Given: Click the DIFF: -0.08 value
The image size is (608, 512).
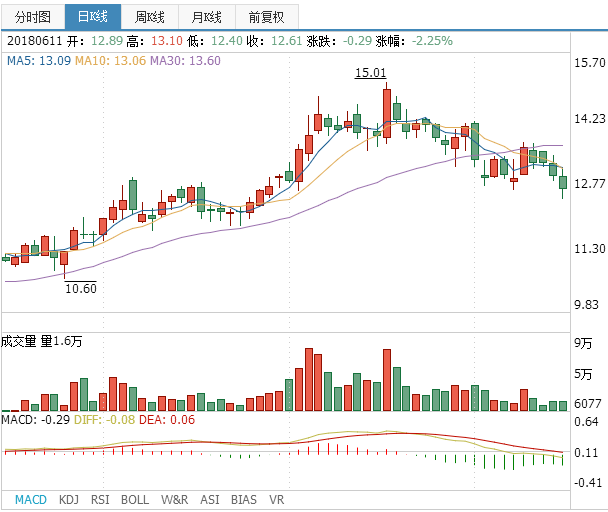Looking at the screenshot, I should pos(104,420).
